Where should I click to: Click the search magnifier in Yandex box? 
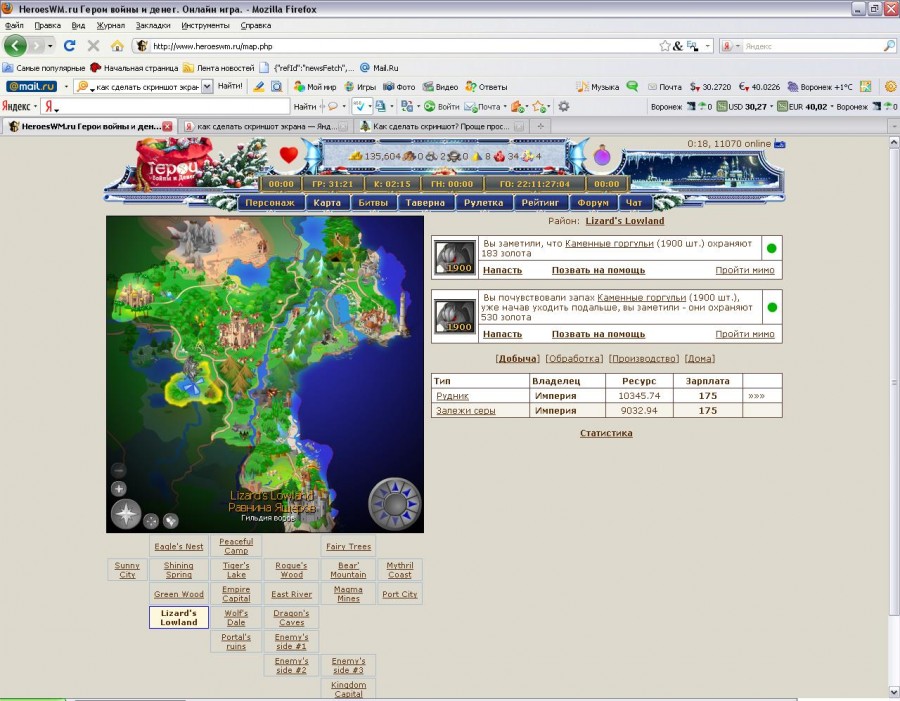click(x=889, y=46)
